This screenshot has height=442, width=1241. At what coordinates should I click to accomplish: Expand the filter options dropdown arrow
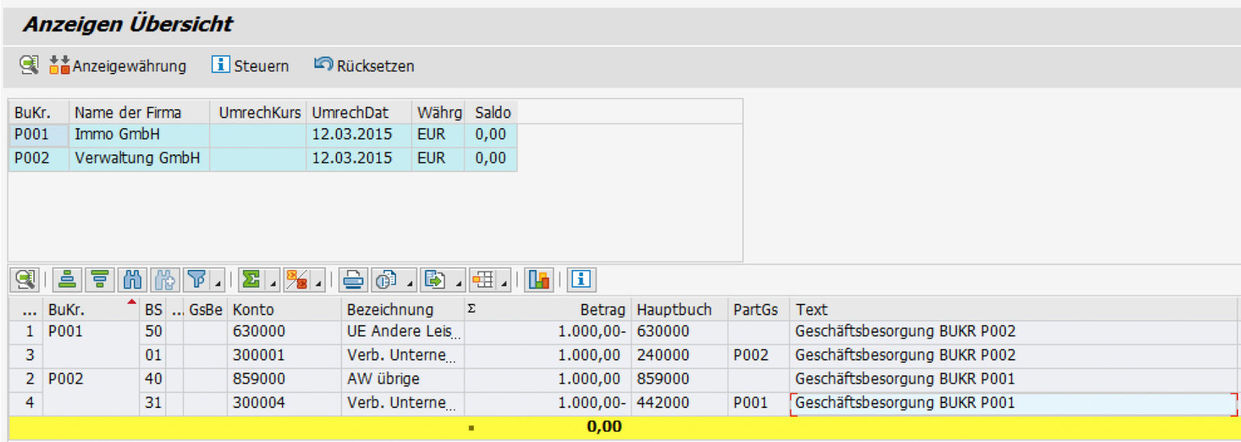[x=217, y=283]
